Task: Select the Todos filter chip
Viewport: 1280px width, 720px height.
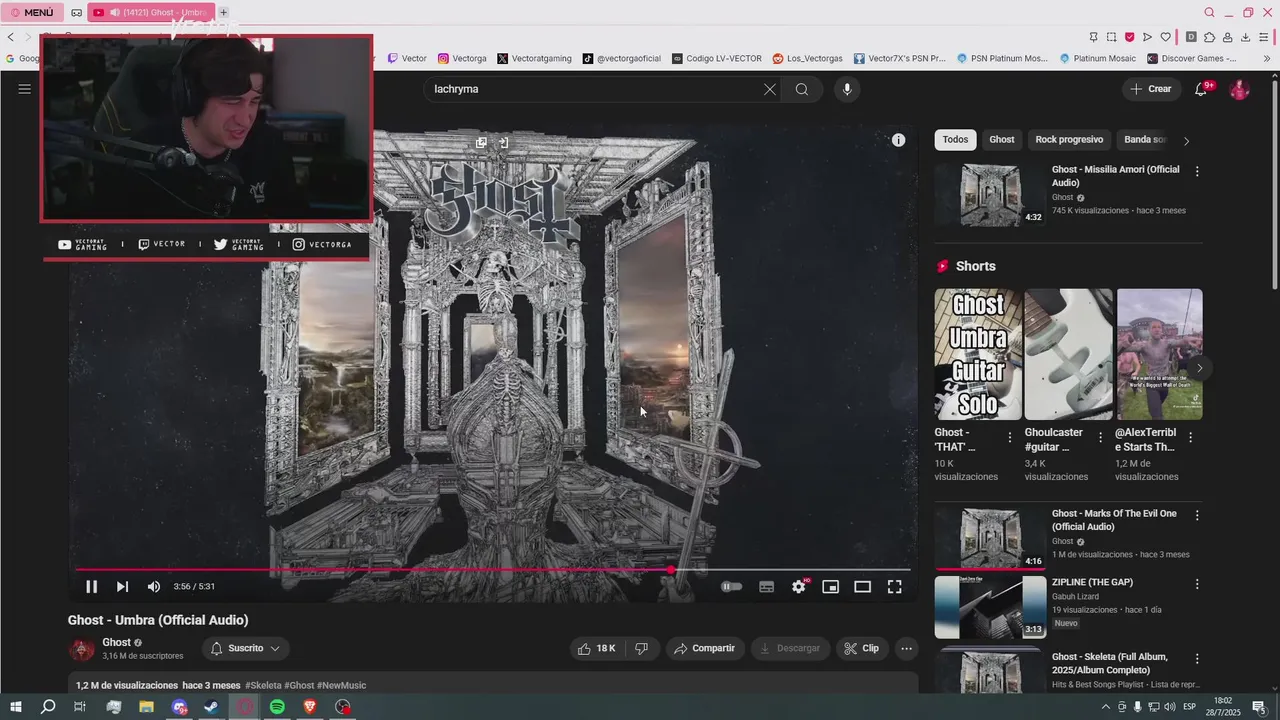Action: point(955,140)
